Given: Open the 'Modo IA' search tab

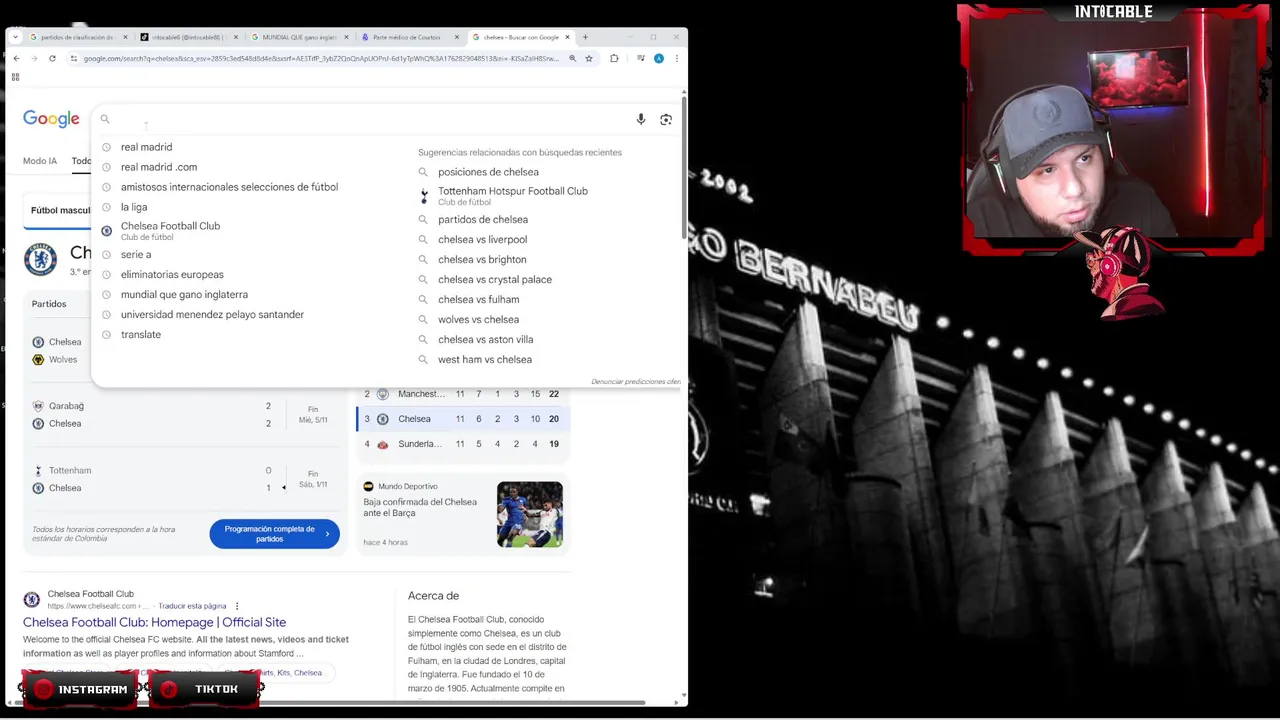Looking at the screenshot, I should pyautogui.click(x=40, y=161).
